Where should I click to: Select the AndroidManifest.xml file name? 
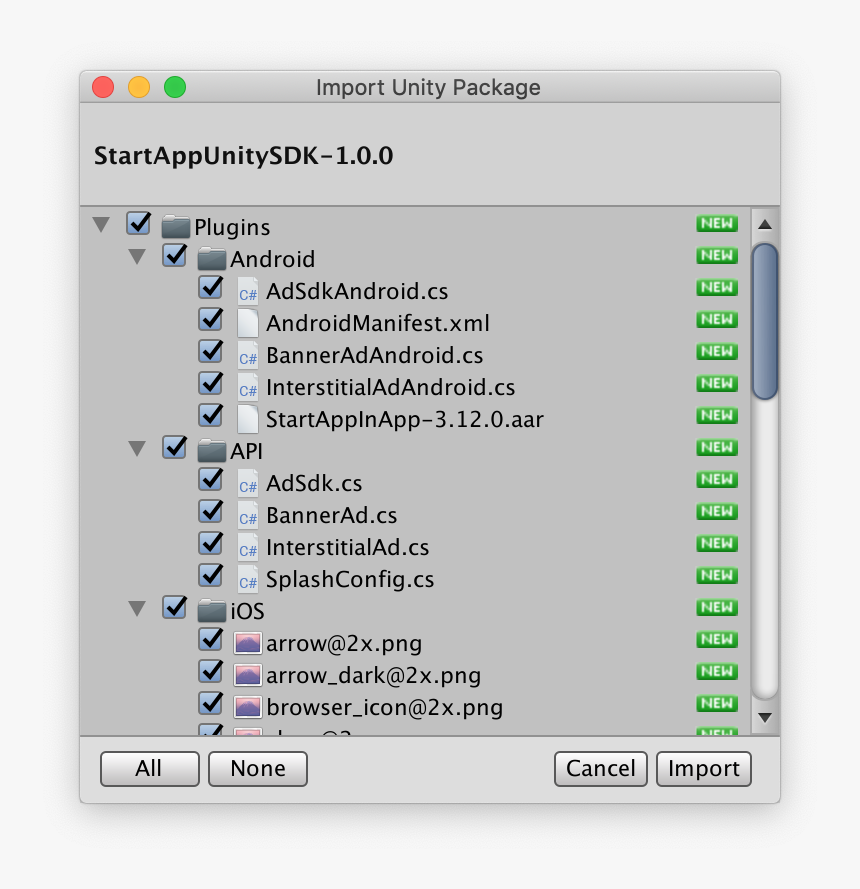coord(378,323)
